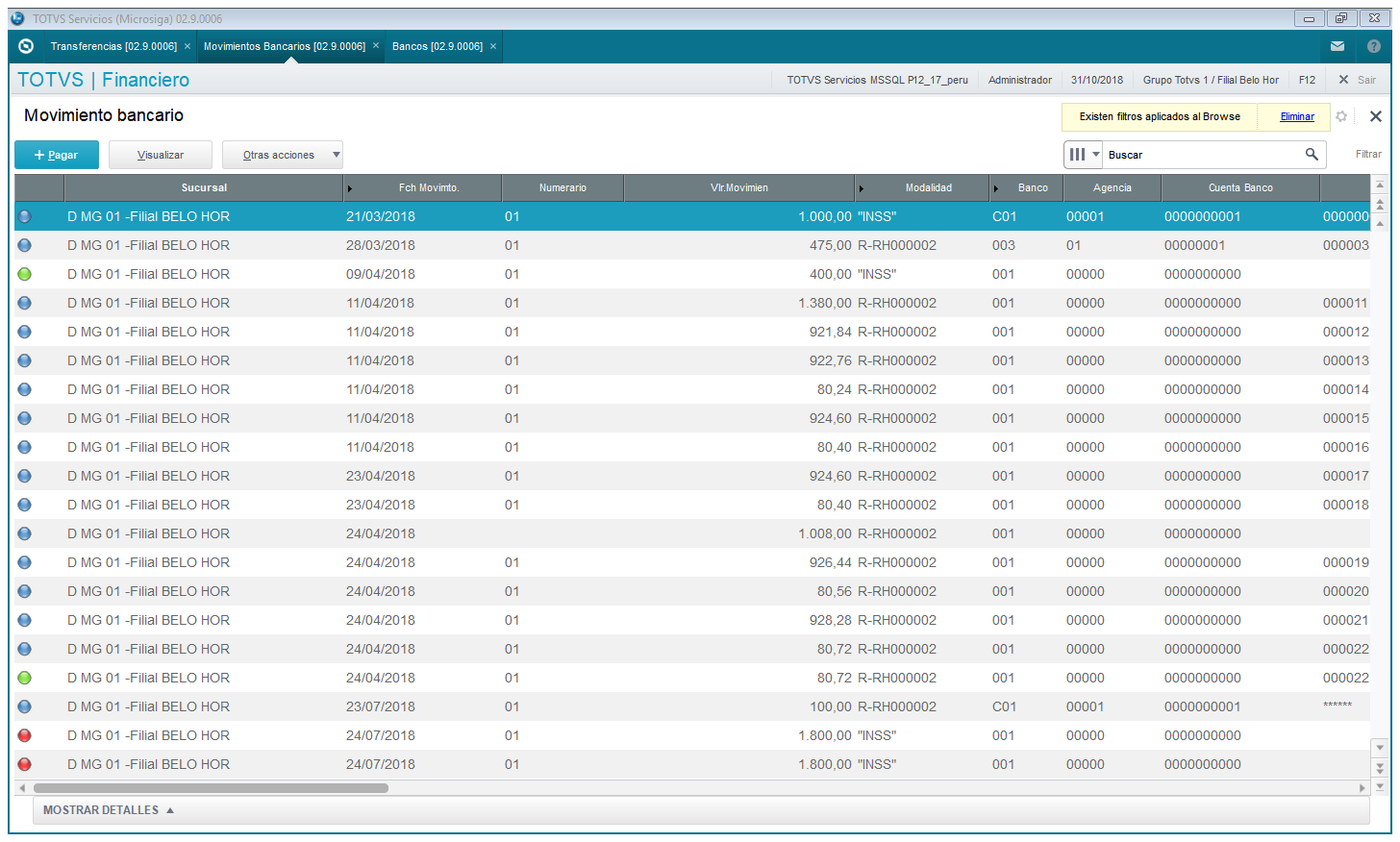1400x842 pixels.
Task: Click the F12 button
Action: click(x=1307, y=80)
